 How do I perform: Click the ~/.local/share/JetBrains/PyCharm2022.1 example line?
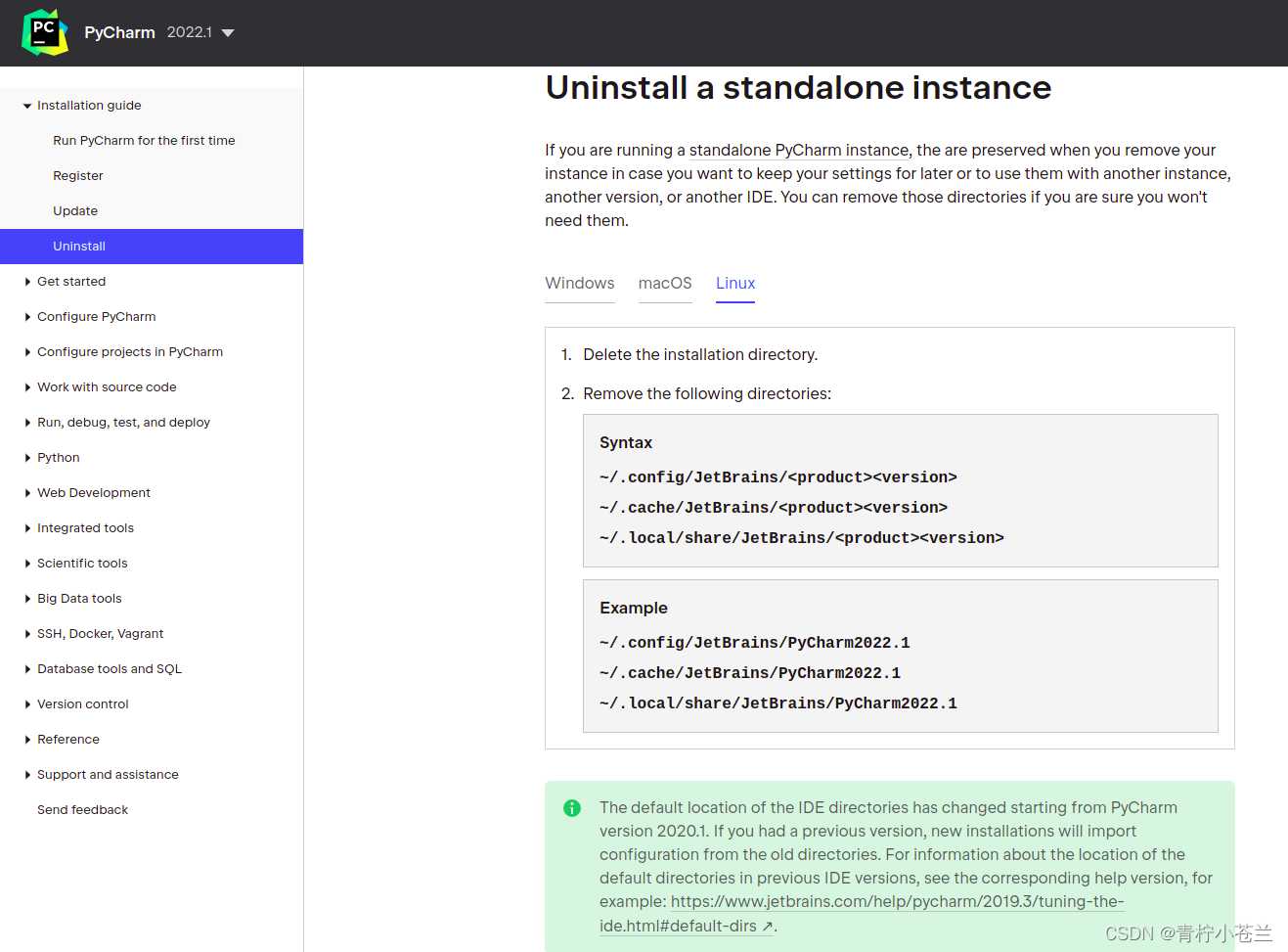(778, 703)
